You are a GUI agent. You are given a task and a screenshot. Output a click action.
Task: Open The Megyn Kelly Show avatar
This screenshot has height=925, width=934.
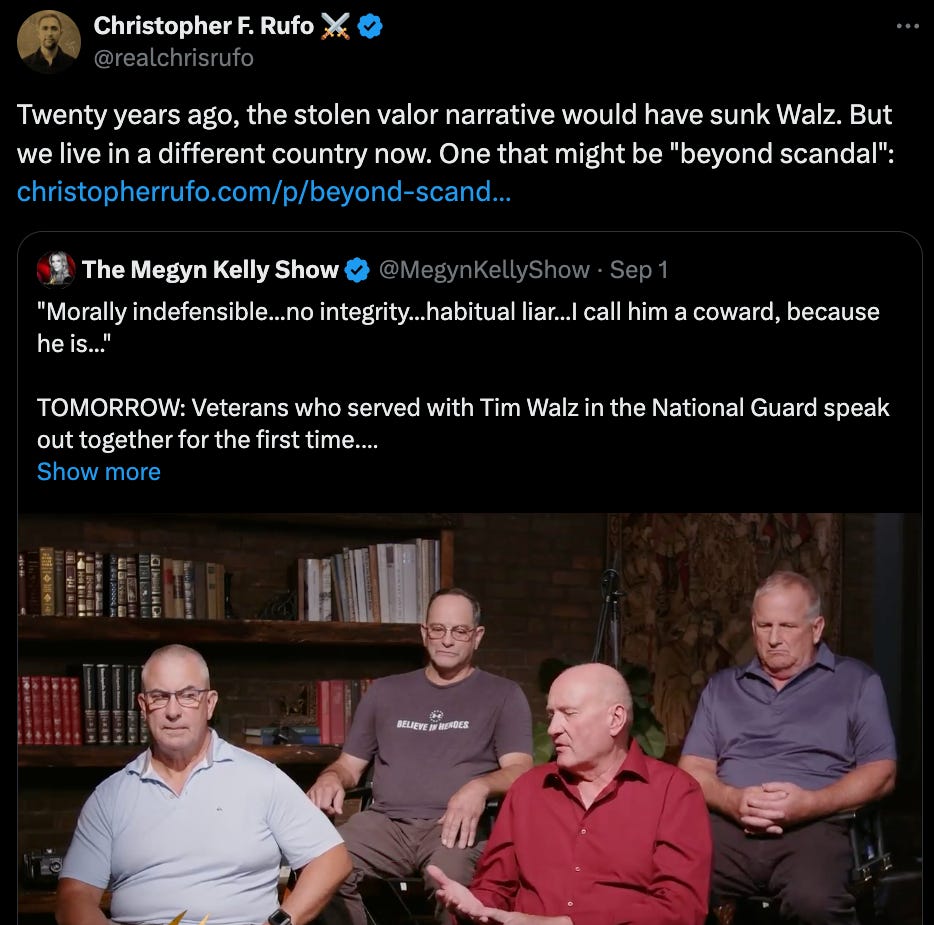pyautogui.click(x=56, y=269)
